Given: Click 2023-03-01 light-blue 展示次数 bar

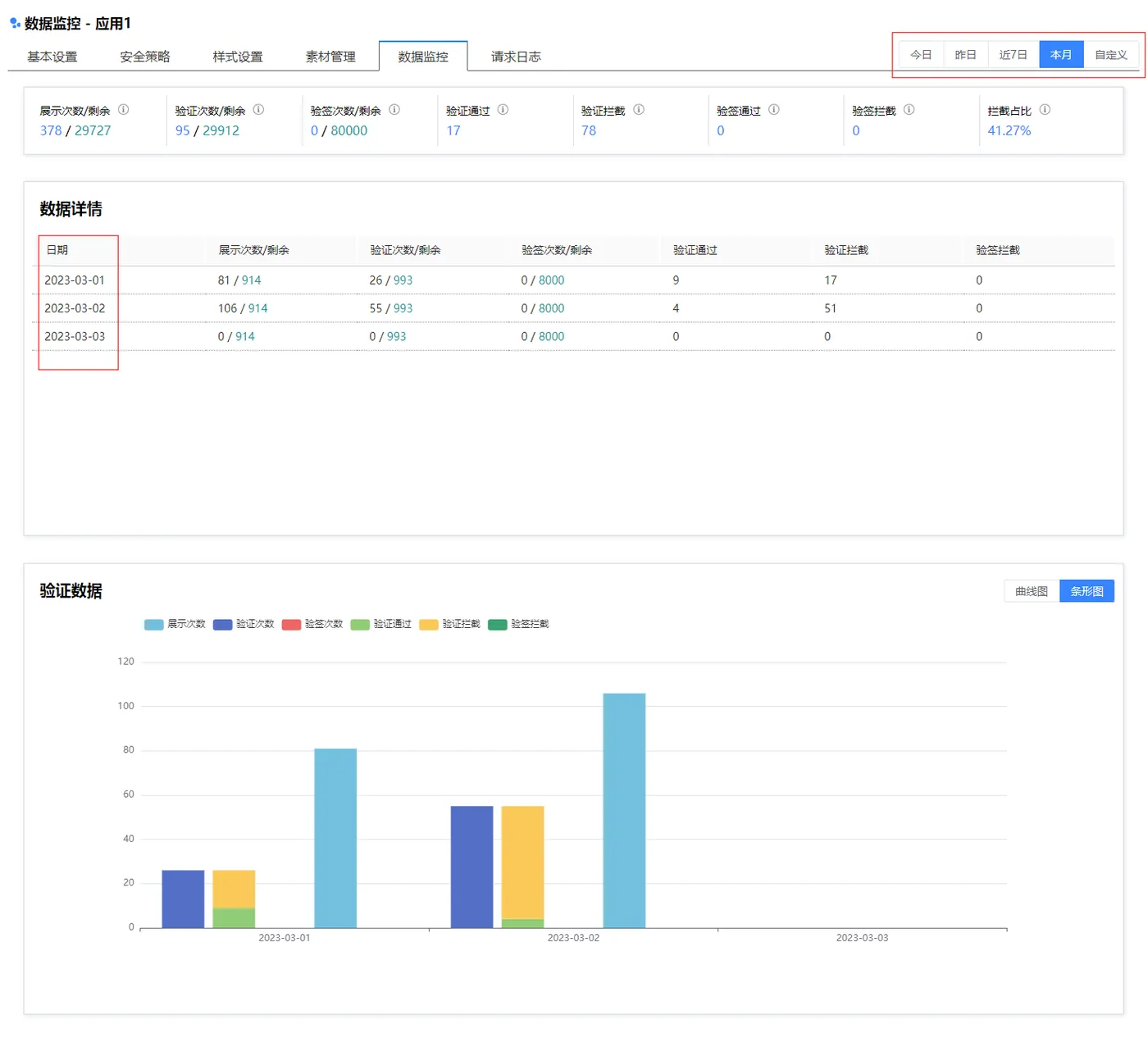Looking at the screenshot, I should pos(335,838).
